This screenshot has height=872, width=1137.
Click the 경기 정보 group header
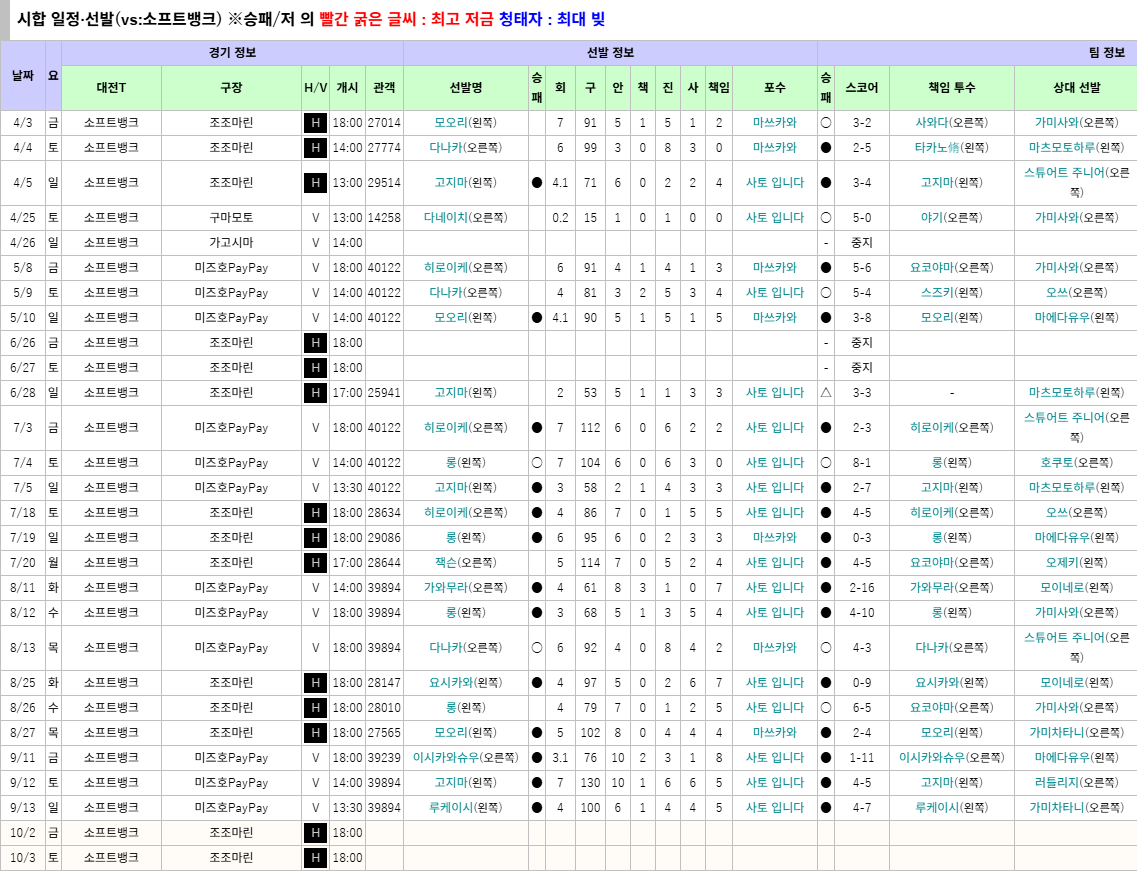232,53
